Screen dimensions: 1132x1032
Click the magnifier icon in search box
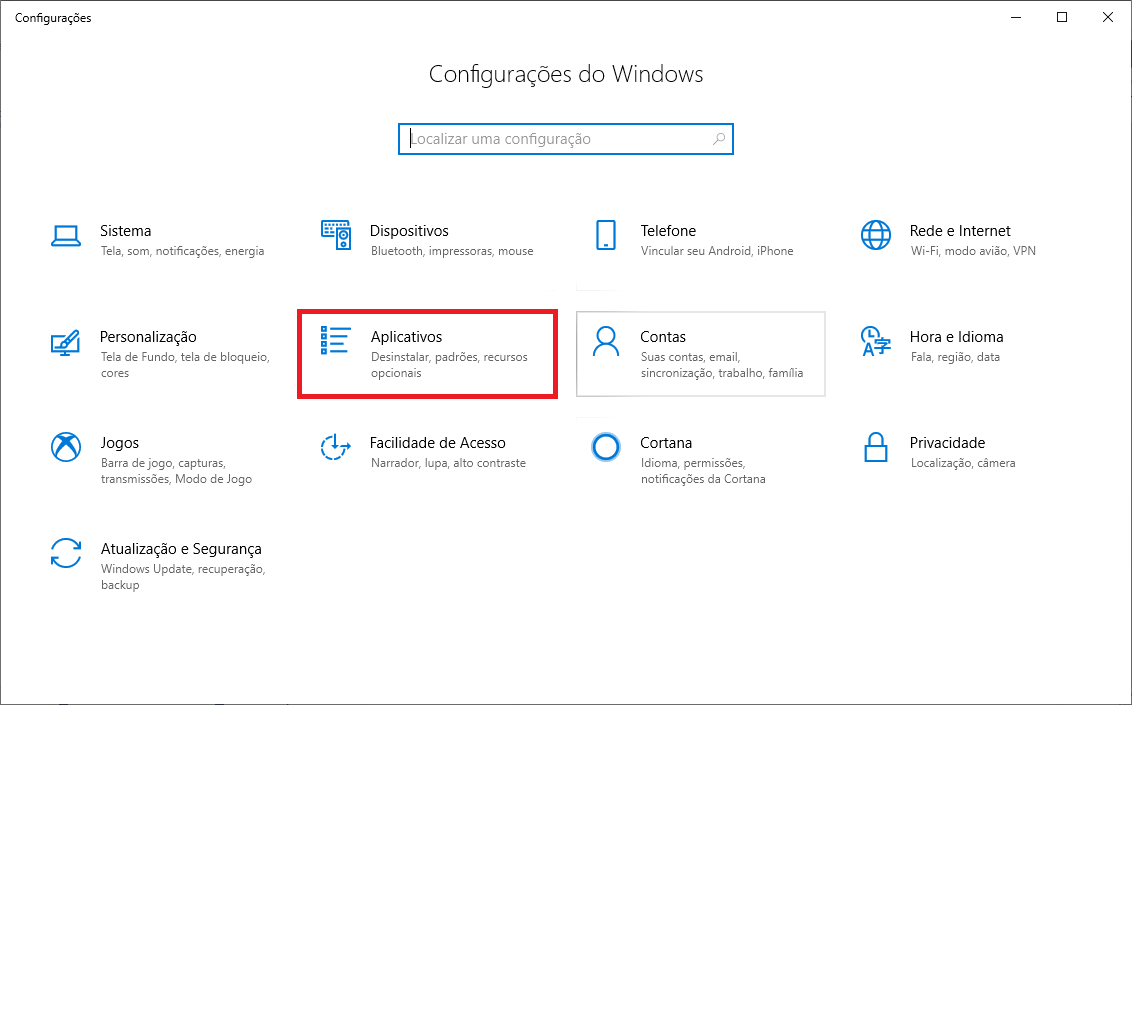click(719, 139)
